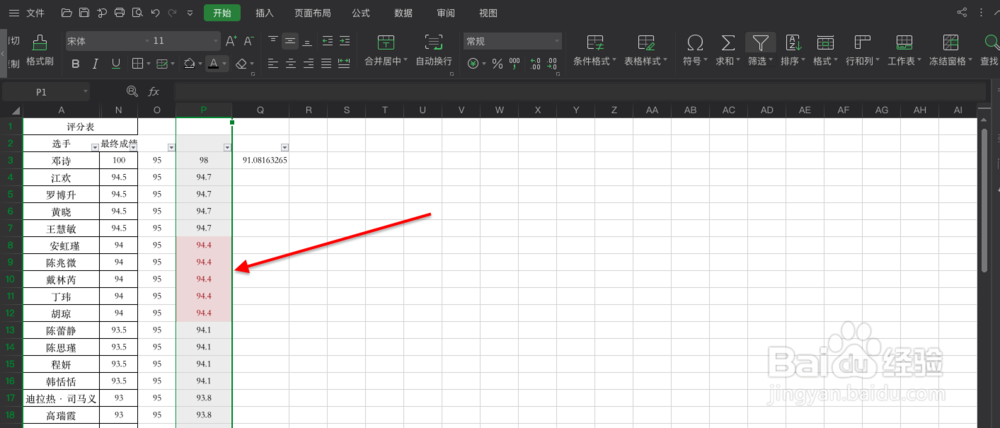Expand the quick access toolbar customize arrow
Screen dimensions: 1000x428
(190, 13)
